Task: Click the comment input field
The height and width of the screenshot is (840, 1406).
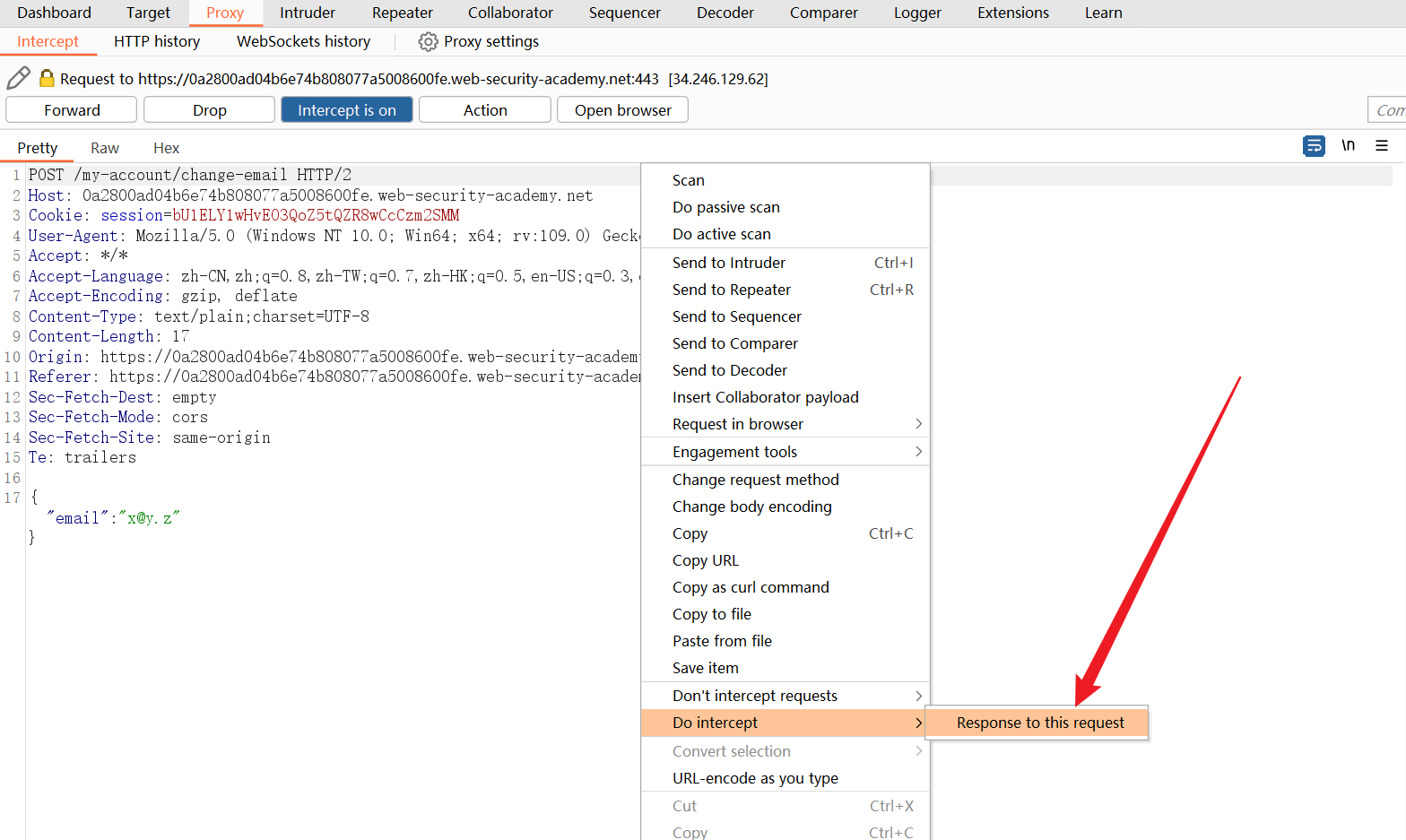Action: 1386,110
